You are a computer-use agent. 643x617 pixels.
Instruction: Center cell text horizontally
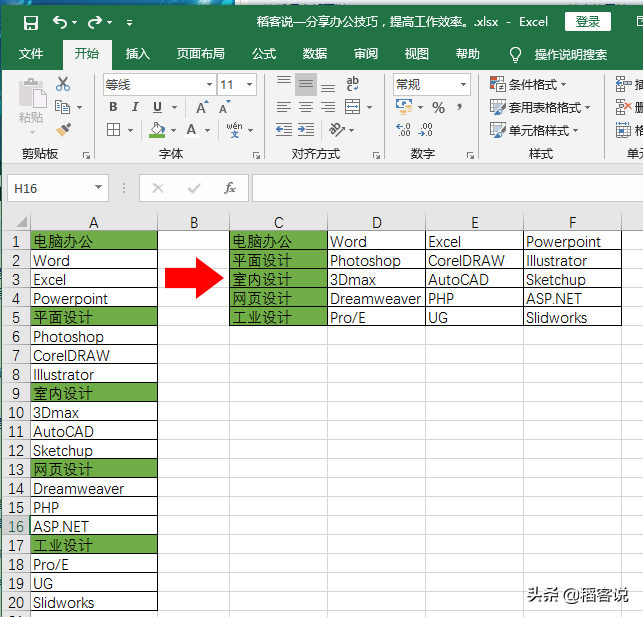click(306, 107)
